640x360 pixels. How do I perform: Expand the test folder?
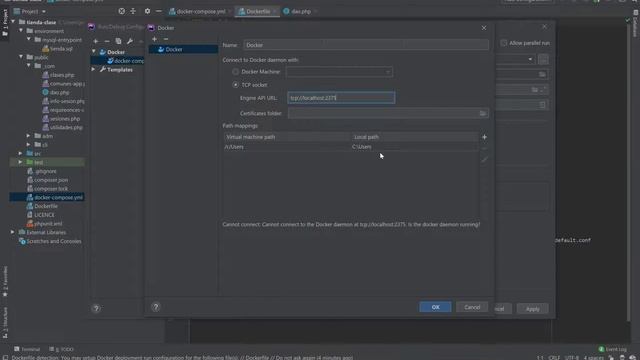click(x=21, y=162)
